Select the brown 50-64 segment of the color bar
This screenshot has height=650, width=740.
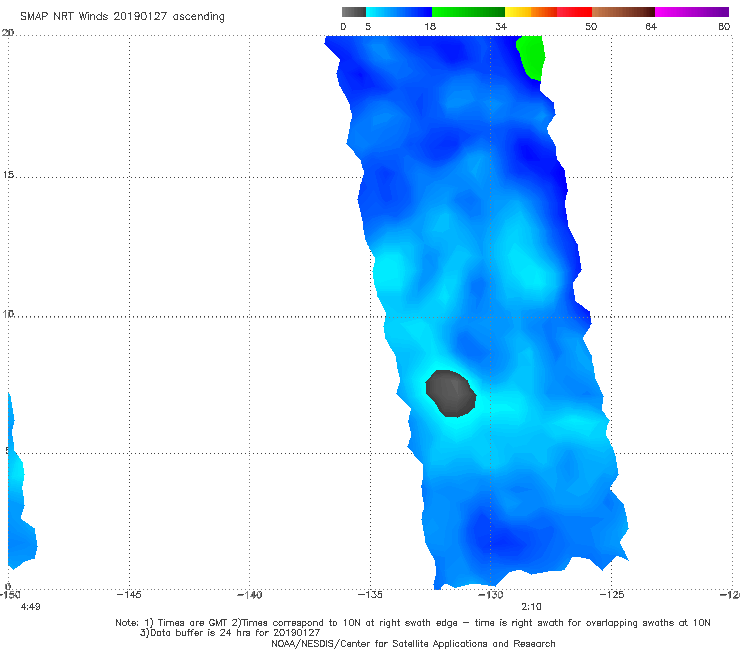[623, 12]
